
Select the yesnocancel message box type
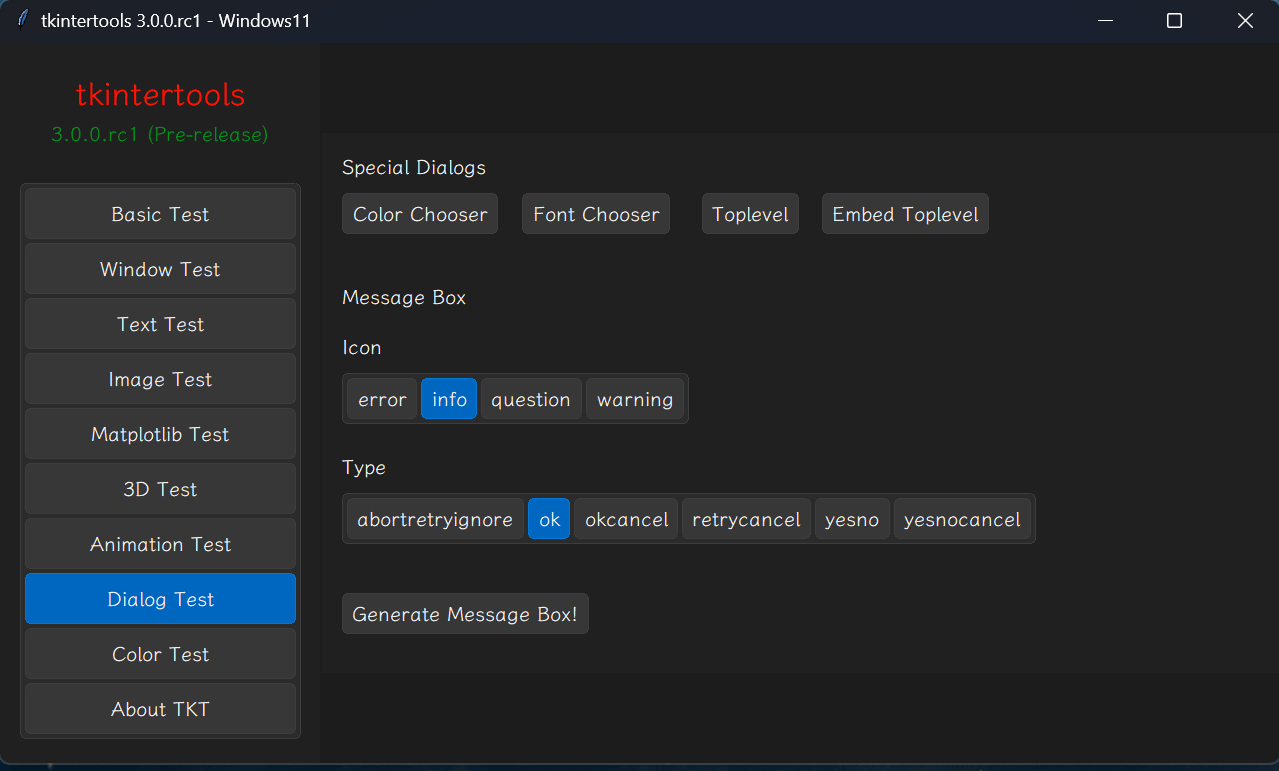[x=962, y=518]
